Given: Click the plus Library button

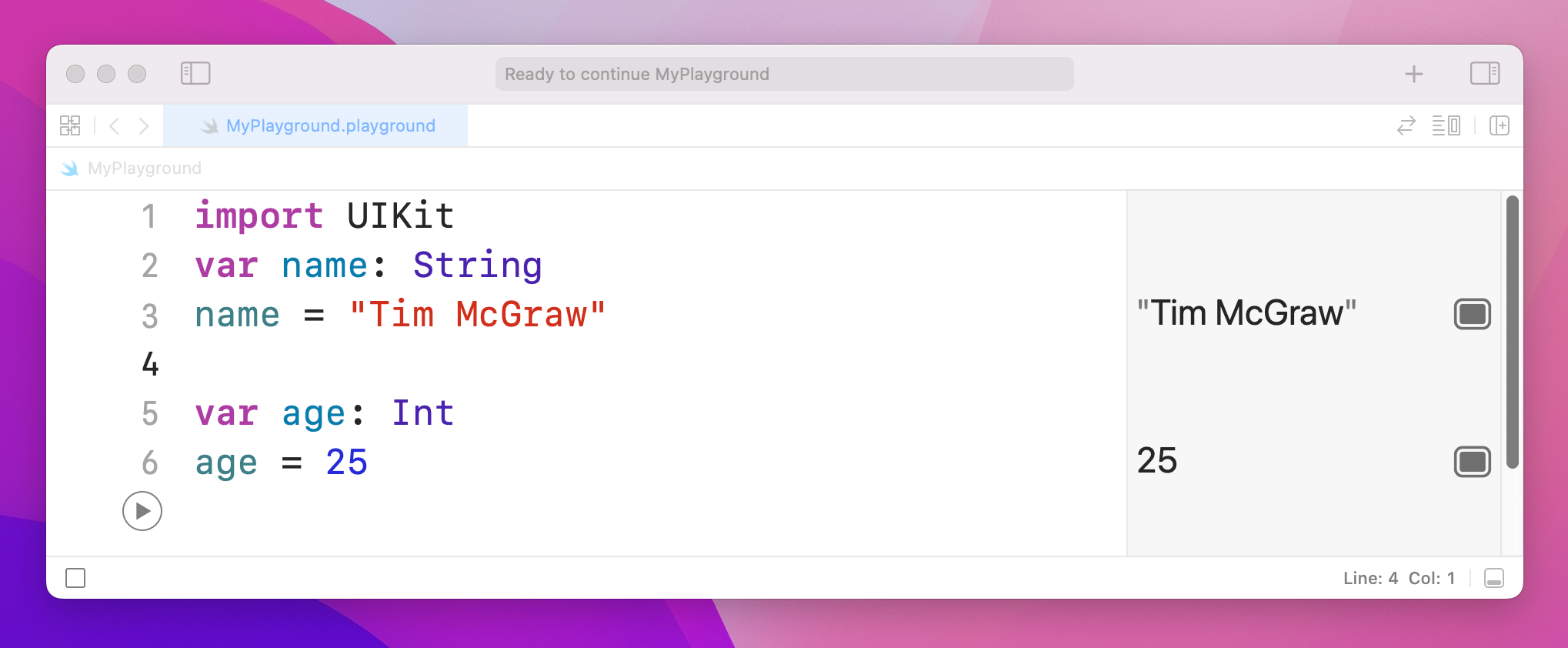Looking at the screenshot, I should 1413,74.
